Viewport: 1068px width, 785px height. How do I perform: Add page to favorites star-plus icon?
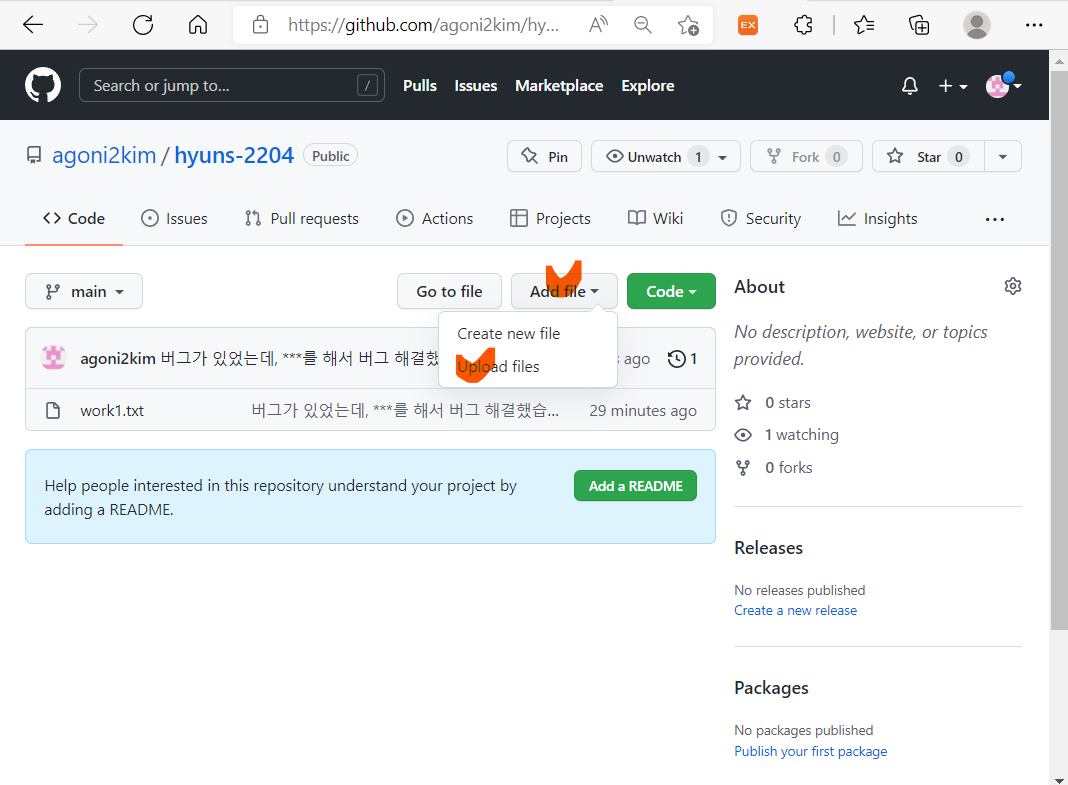688,25
